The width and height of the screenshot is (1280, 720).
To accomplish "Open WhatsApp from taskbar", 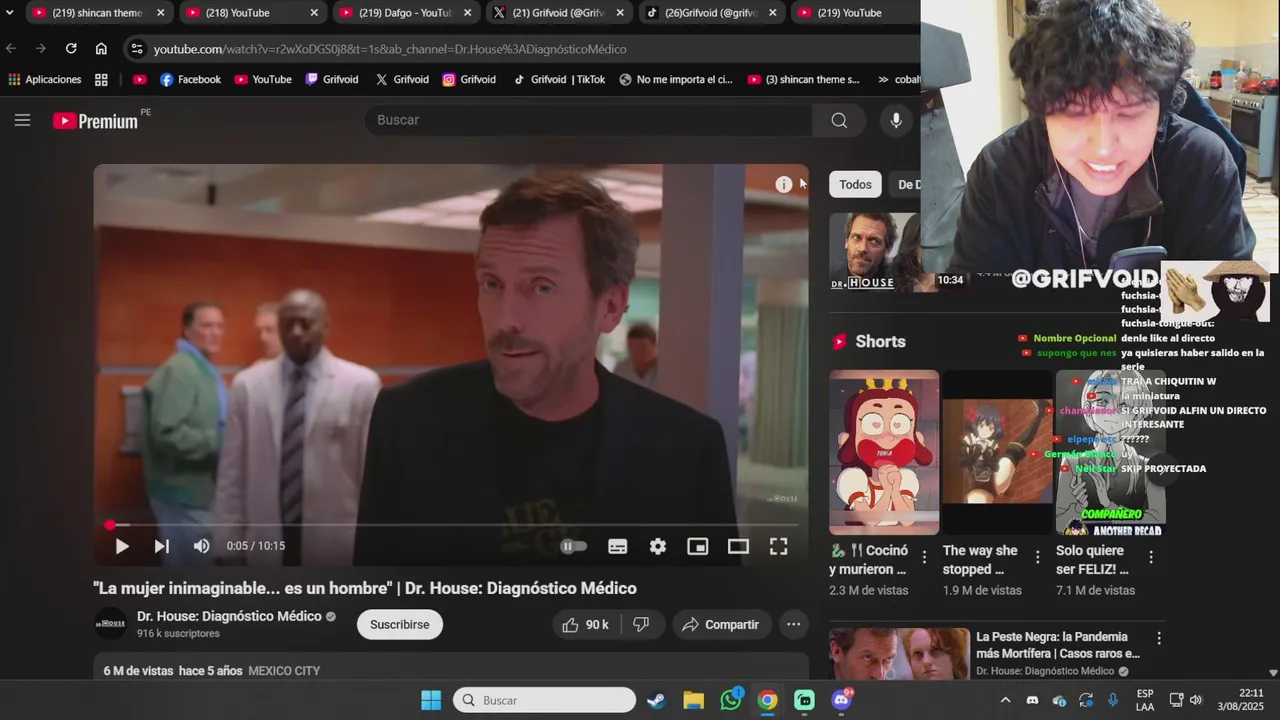I will pos(731,700).
